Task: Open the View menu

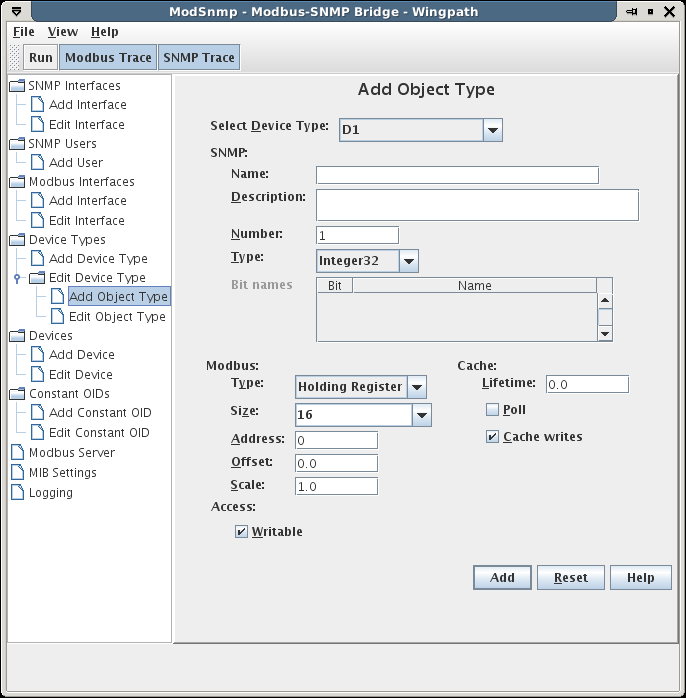Action: [63, 32]
